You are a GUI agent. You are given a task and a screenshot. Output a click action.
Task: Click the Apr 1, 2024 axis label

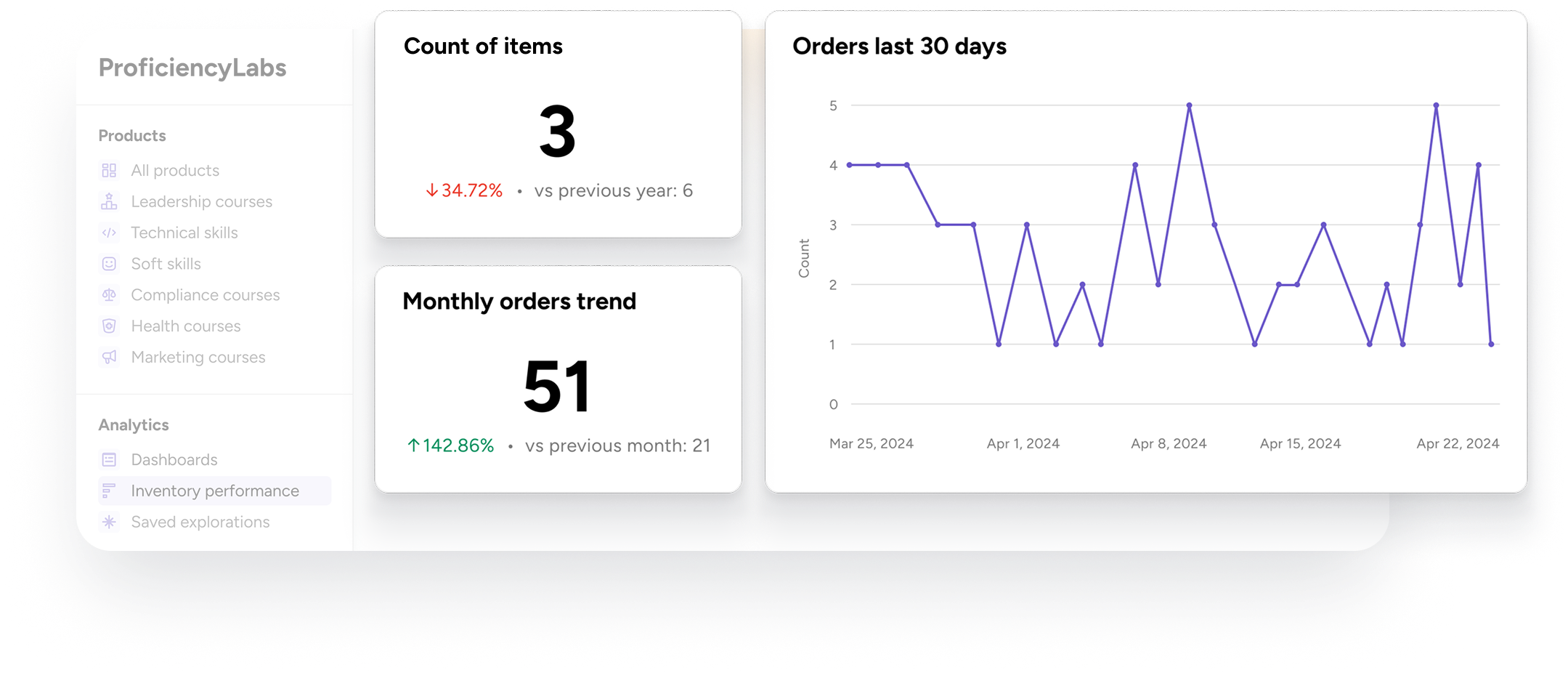[1023, 443]
